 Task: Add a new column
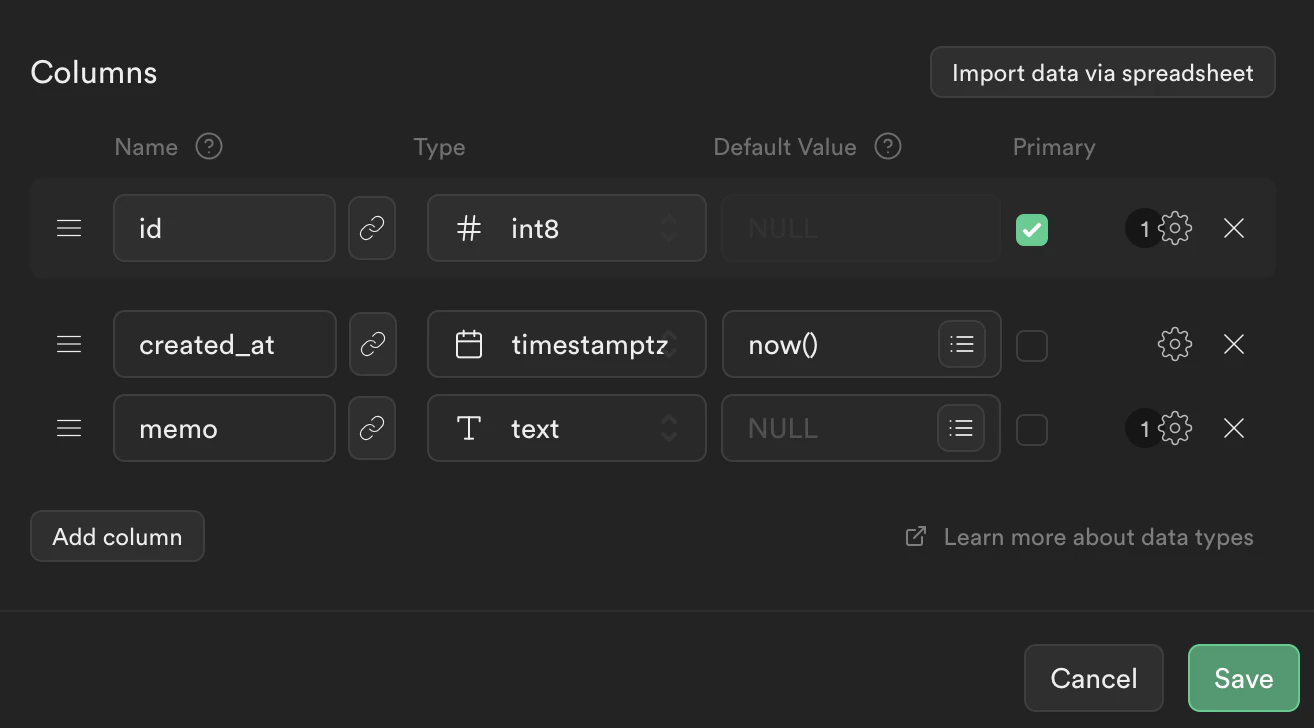[117, 536]
